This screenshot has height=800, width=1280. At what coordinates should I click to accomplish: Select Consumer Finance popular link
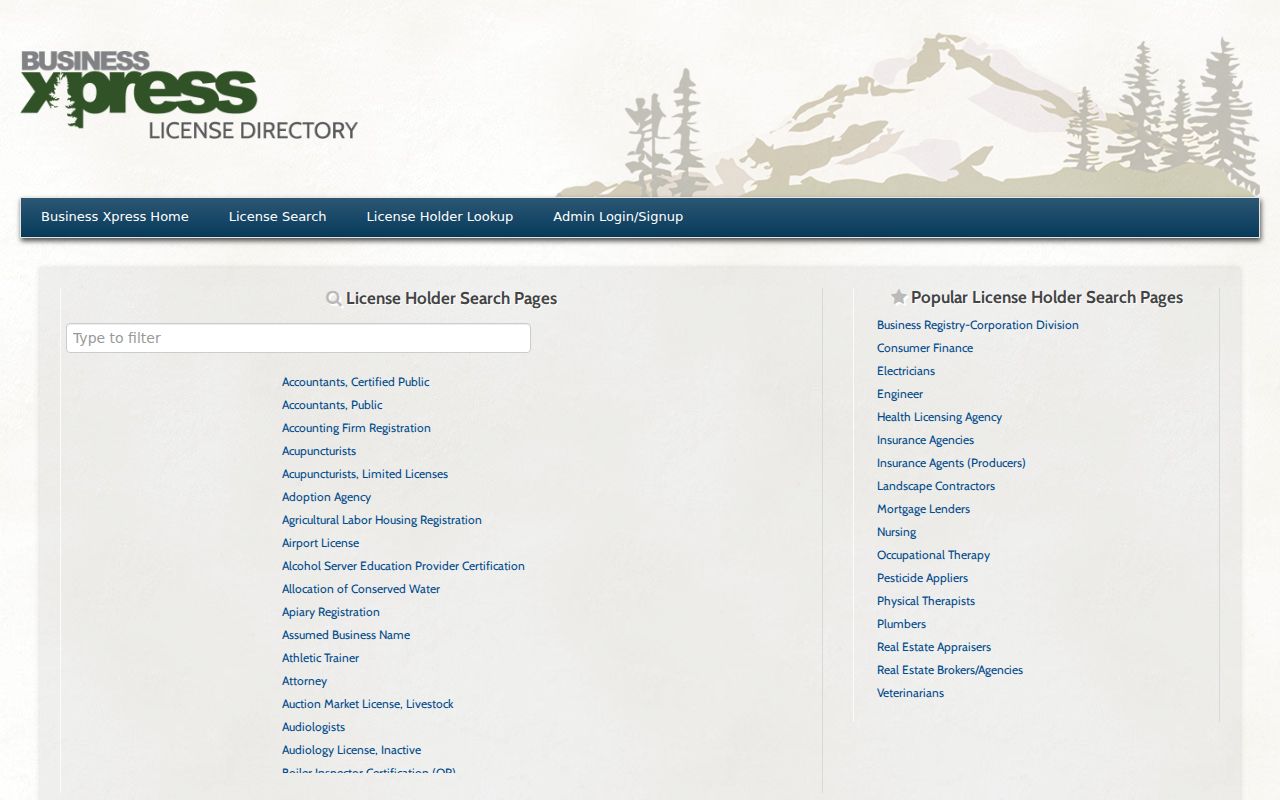(925, 348)
